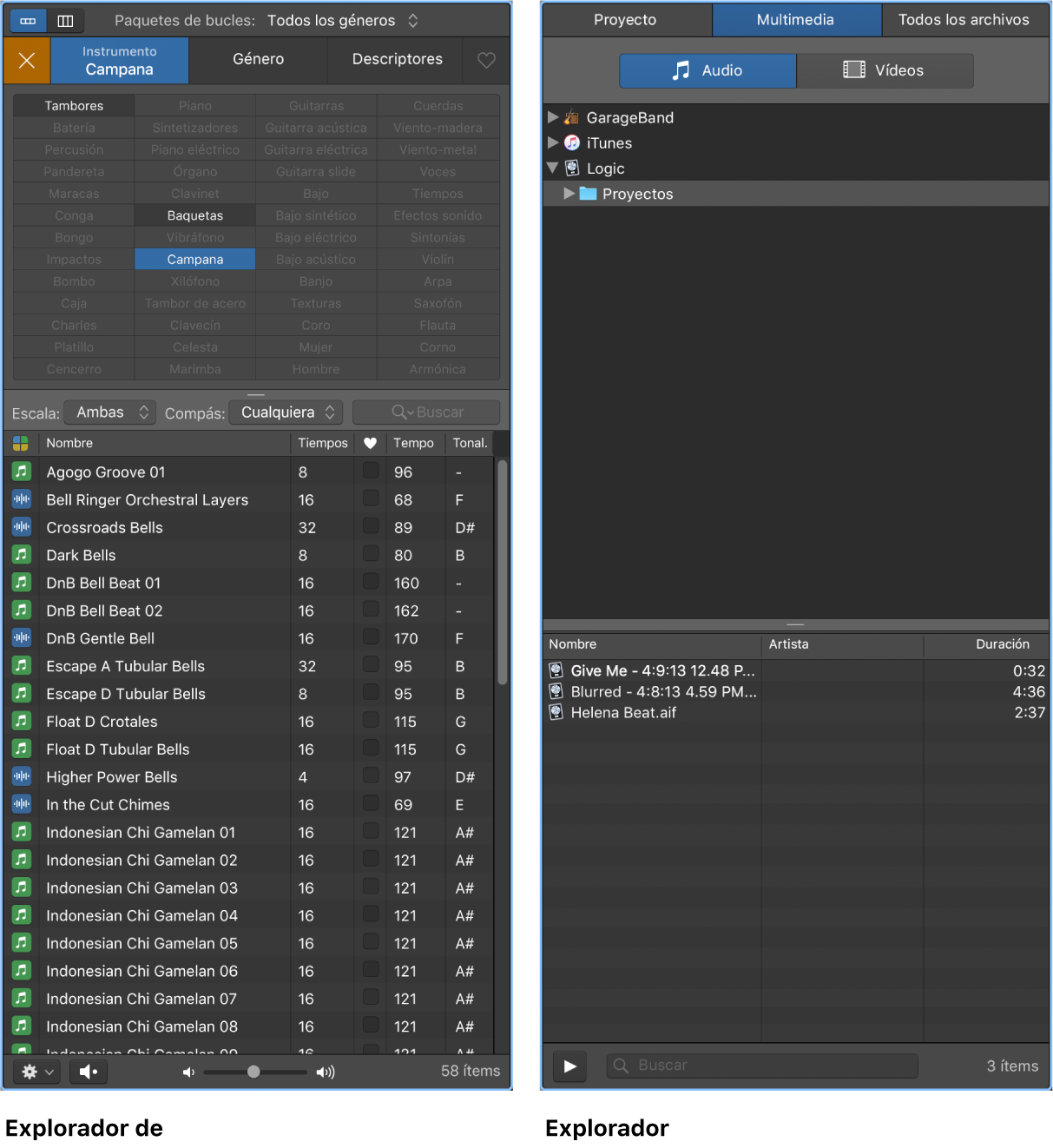Select the Descriptores tab

tap(398, 59)
